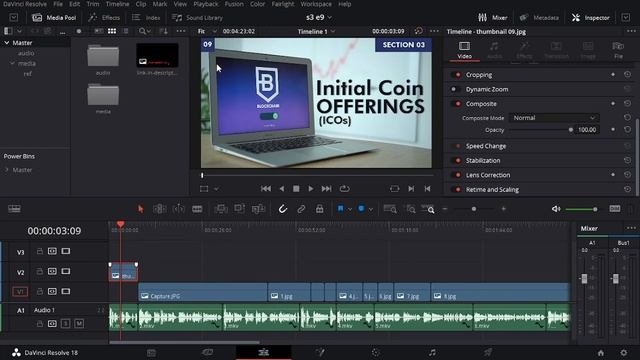This screenshot has height=360, width=640.
Task: Open the flag color dropdown
Action: pyautogui.click(x=350, y=209)
